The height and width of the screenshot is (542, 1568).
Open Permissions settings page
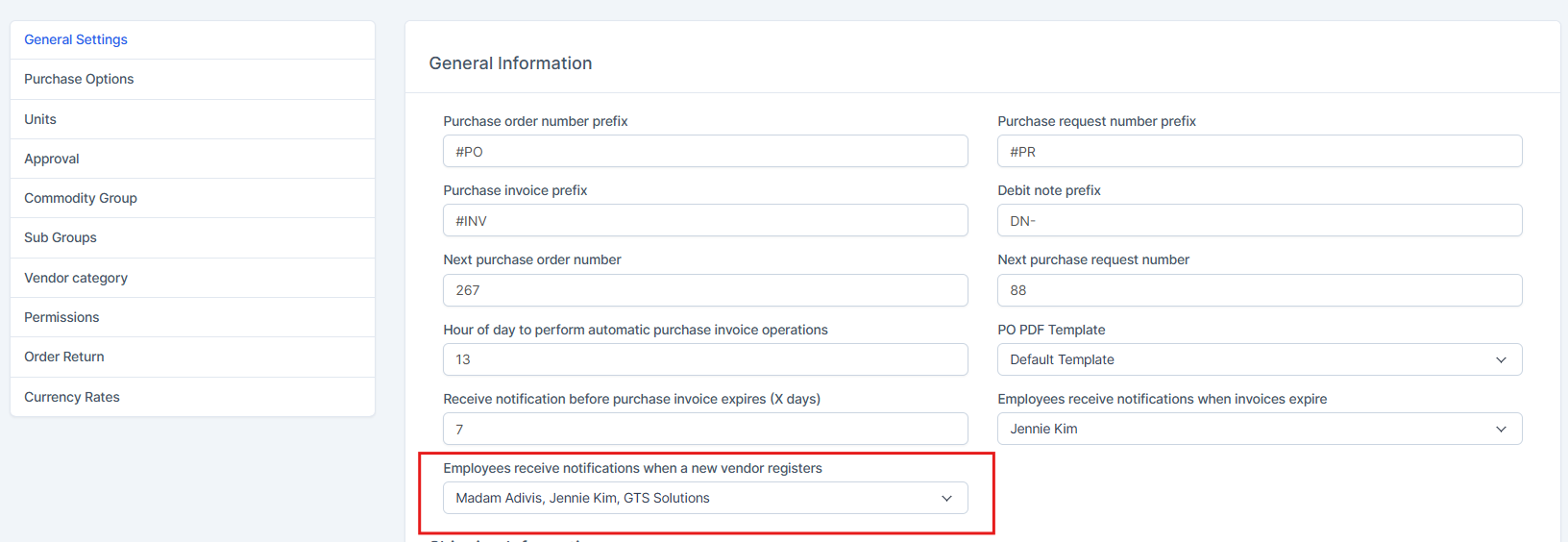pyautogui.click(x=61, y=317)
